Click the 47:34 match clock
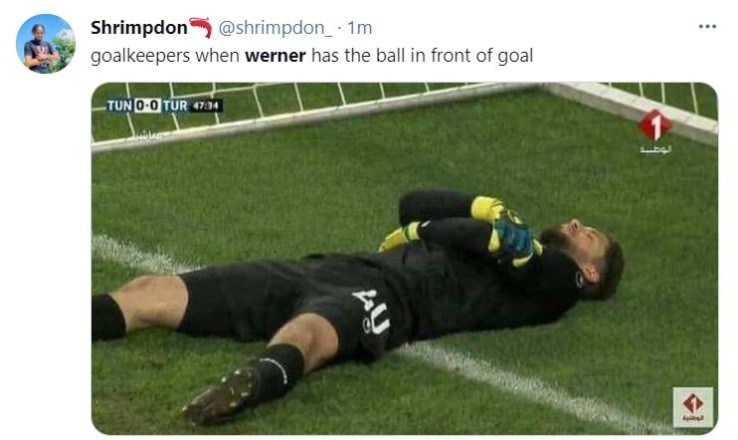 click(x=206, y=105)
